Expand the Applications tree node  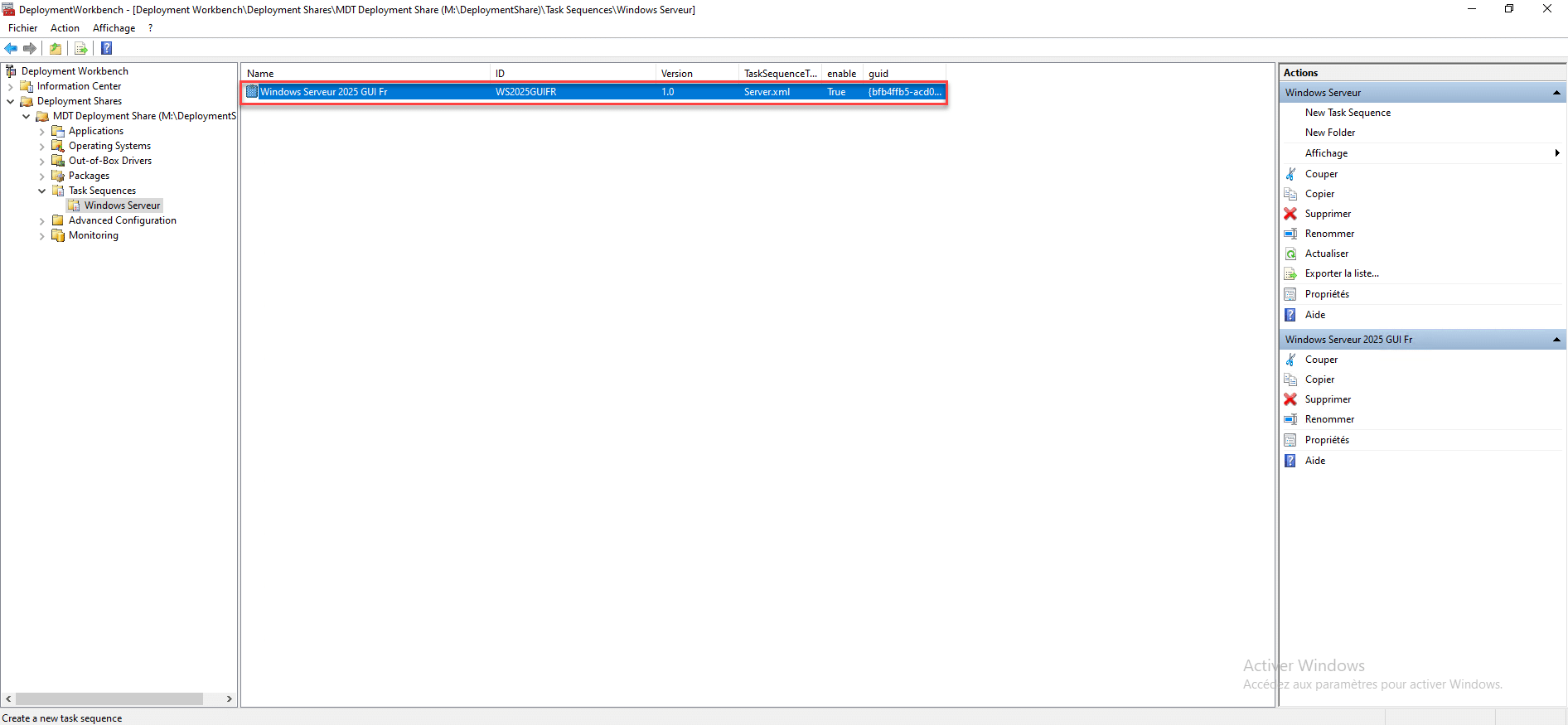(42, 132)
